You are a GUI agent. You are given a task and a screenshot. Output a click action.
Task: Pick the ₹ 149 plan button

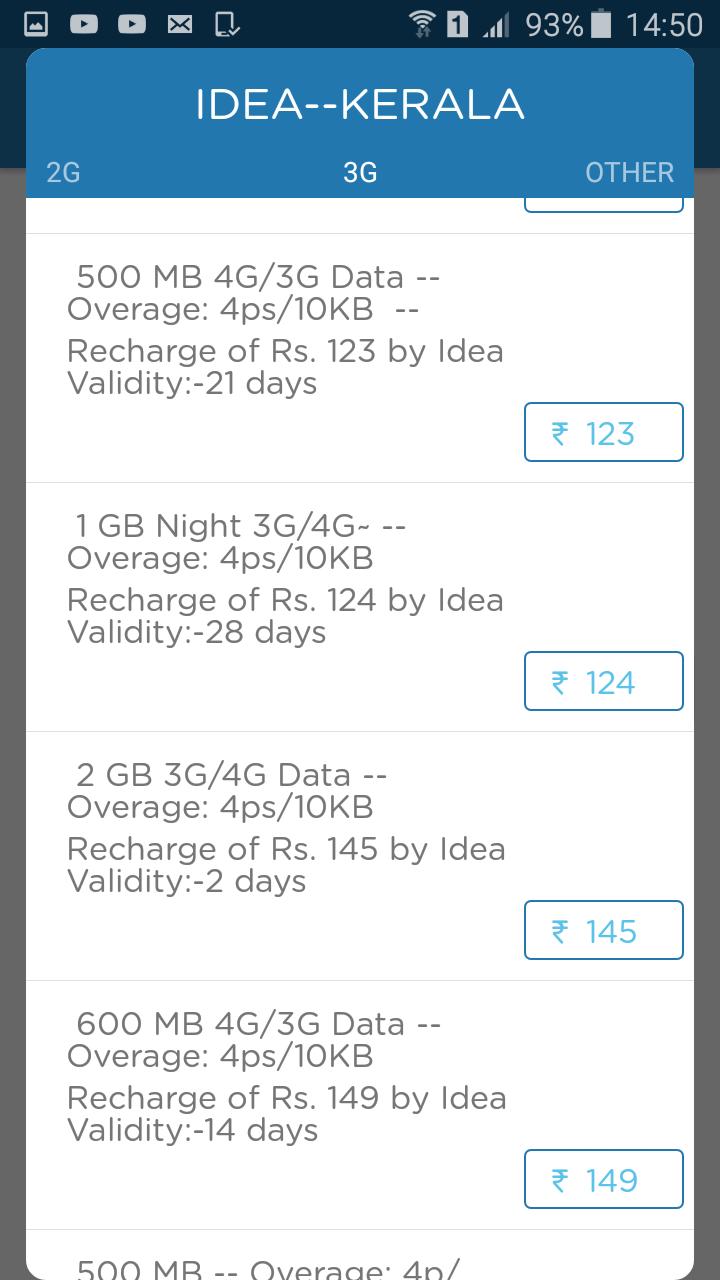pyautogui.click(x=603, y=1180)
